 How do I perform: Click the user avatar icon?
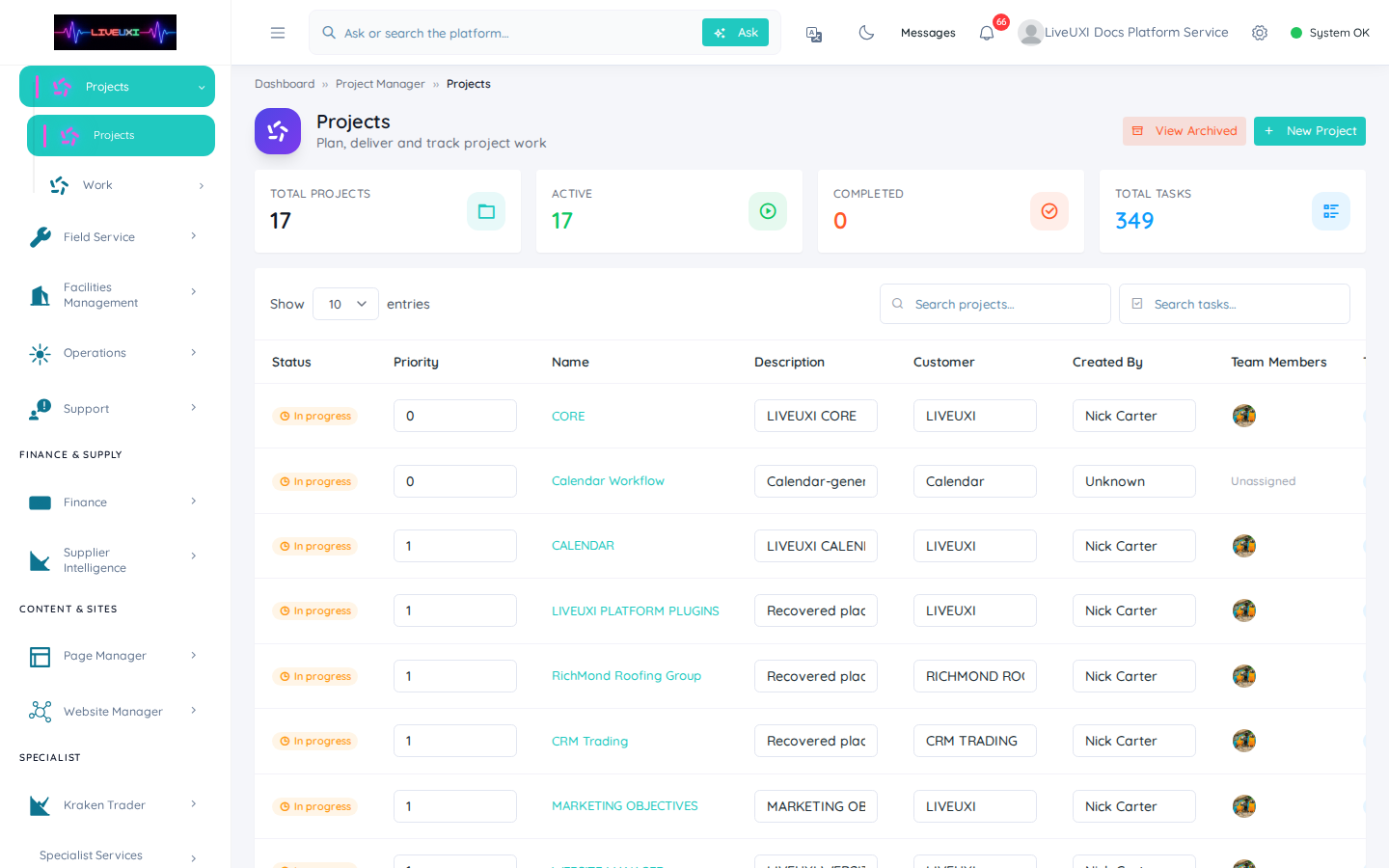[x=1030, y=33]
